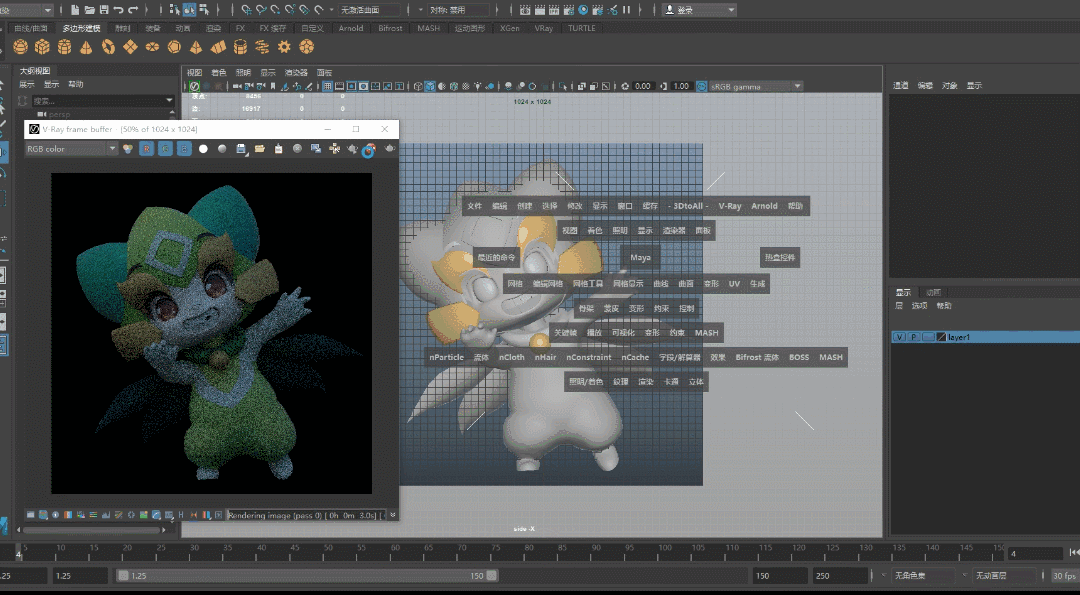The height and width of the screenshot is (595, 1080).
Task: Click the redo arrow icon
Action: pos(133,10)
